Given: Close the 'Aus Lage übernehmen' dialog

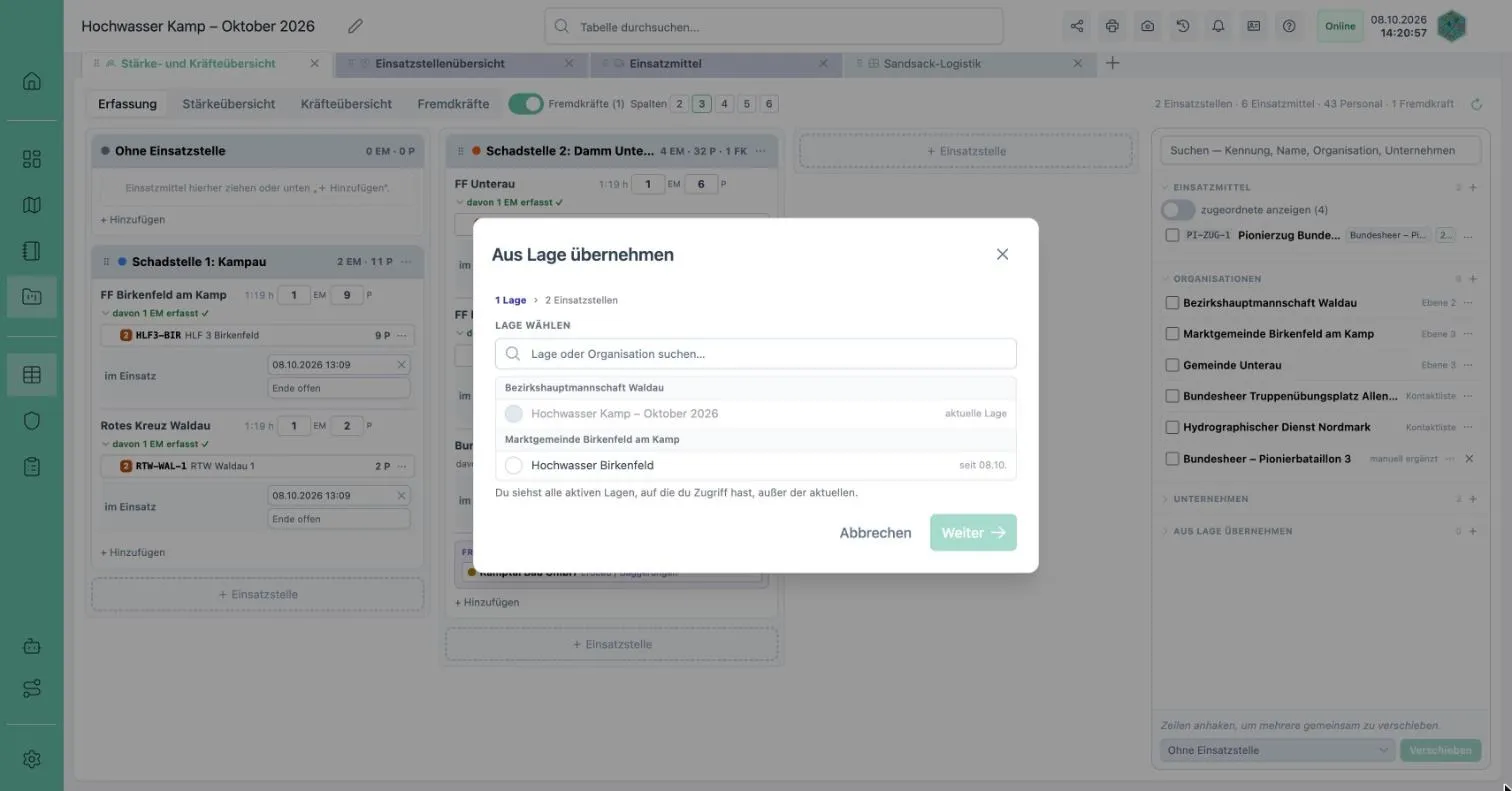Looking at the screenshot, I should click(1002, 254).
